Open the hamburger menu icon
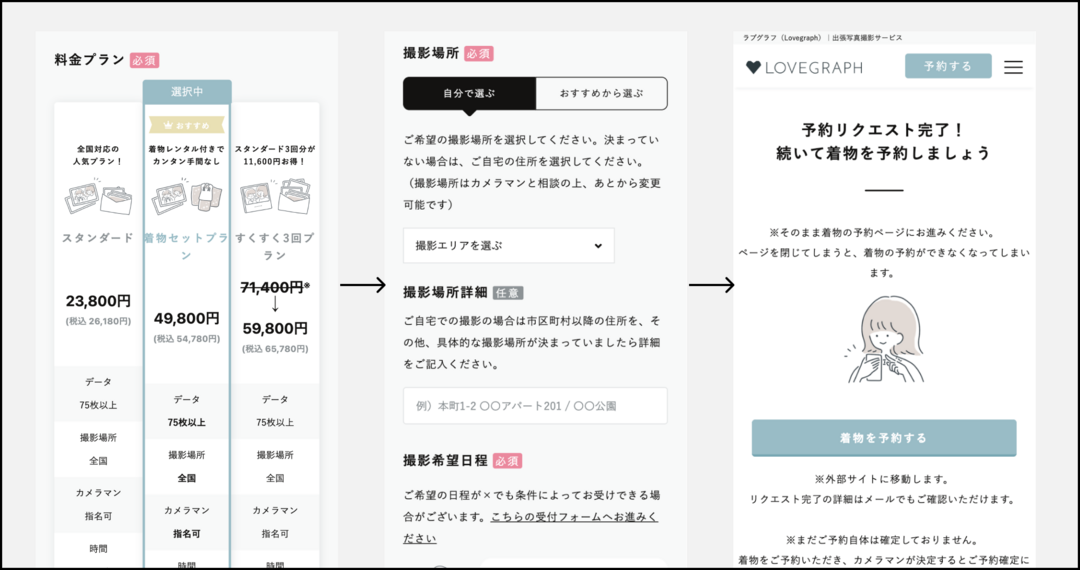This screenshot has height=570, width=1080. pyautogui.click(x=1013, y=67)
